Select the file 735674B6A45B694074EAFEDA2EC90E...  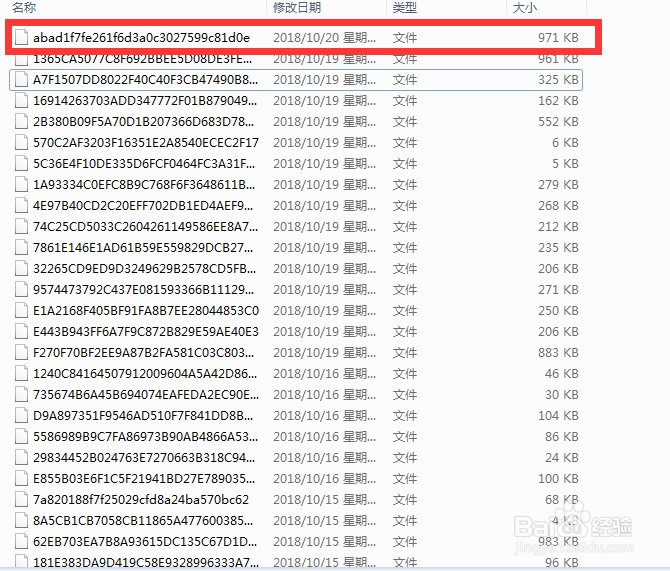(x=146, y=394)
